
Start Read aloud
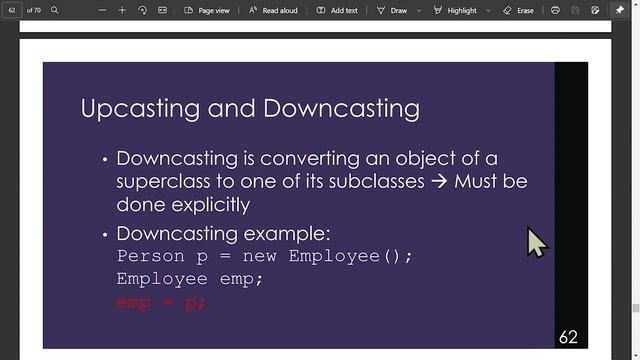pos(273,10)
